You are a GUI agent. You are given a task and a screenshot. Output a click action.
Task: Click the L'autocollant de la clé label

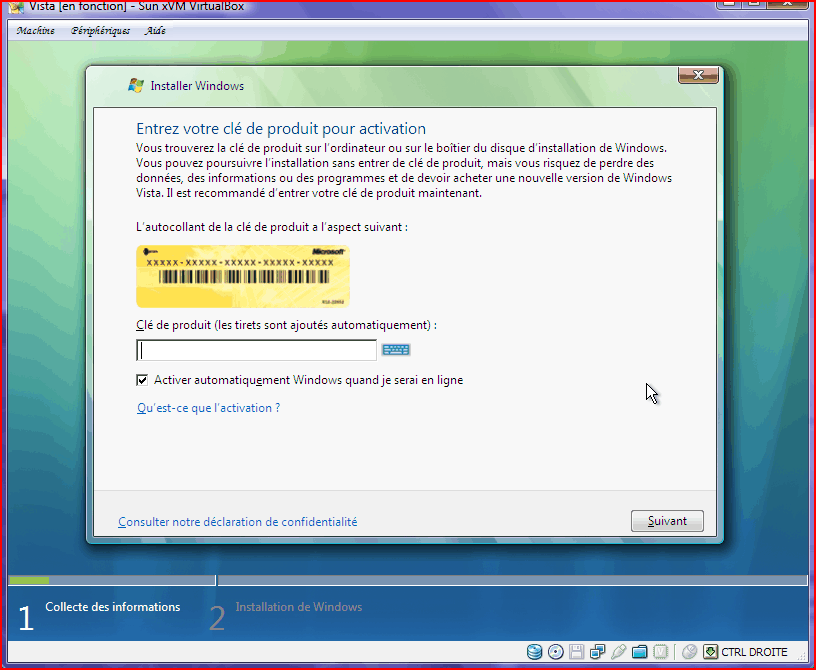pyautogui.click(x=272, y=227)
